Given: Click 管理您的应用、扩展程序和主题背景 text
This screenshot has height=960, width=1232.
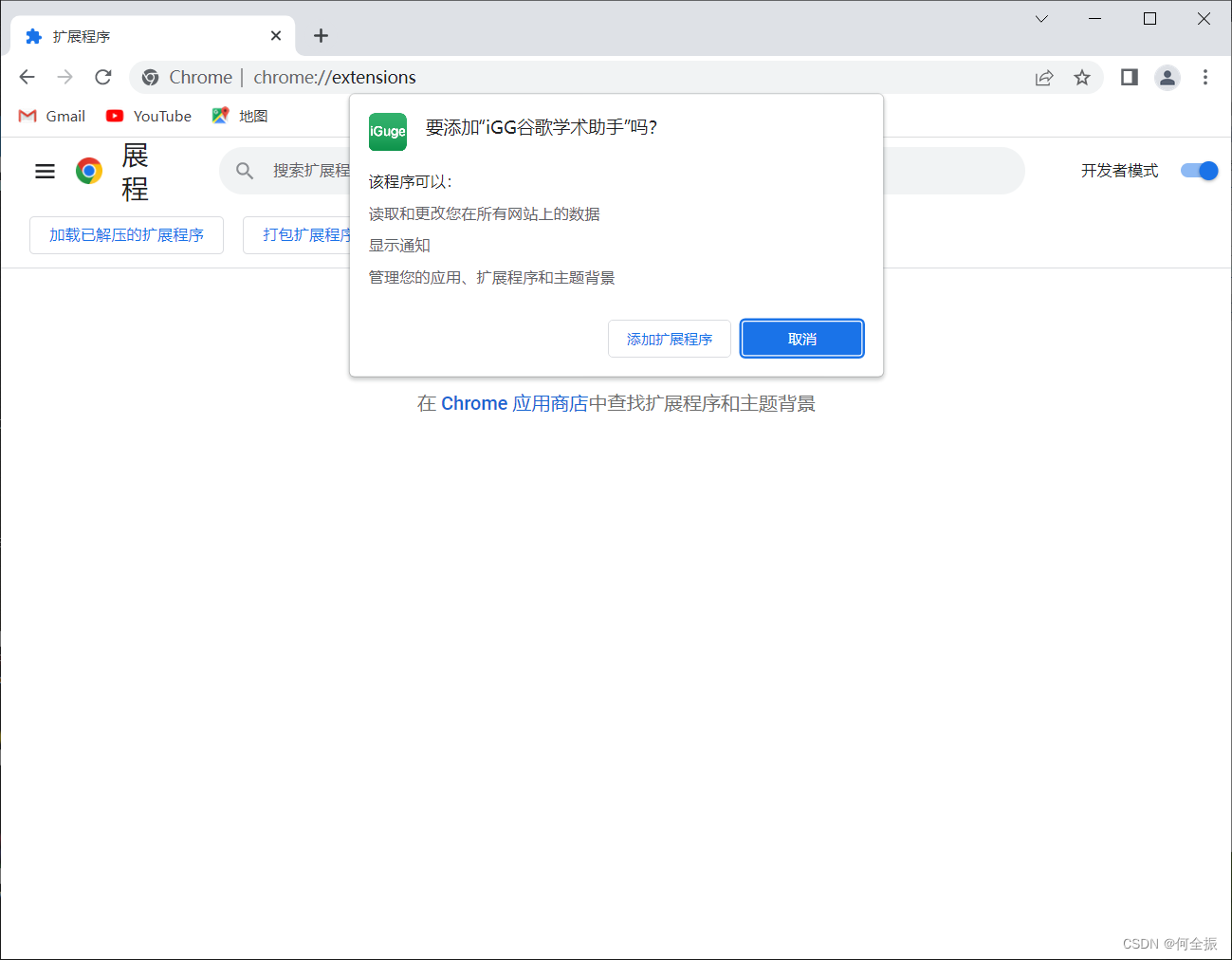Looking at the screenshot, I should [492, 278].
